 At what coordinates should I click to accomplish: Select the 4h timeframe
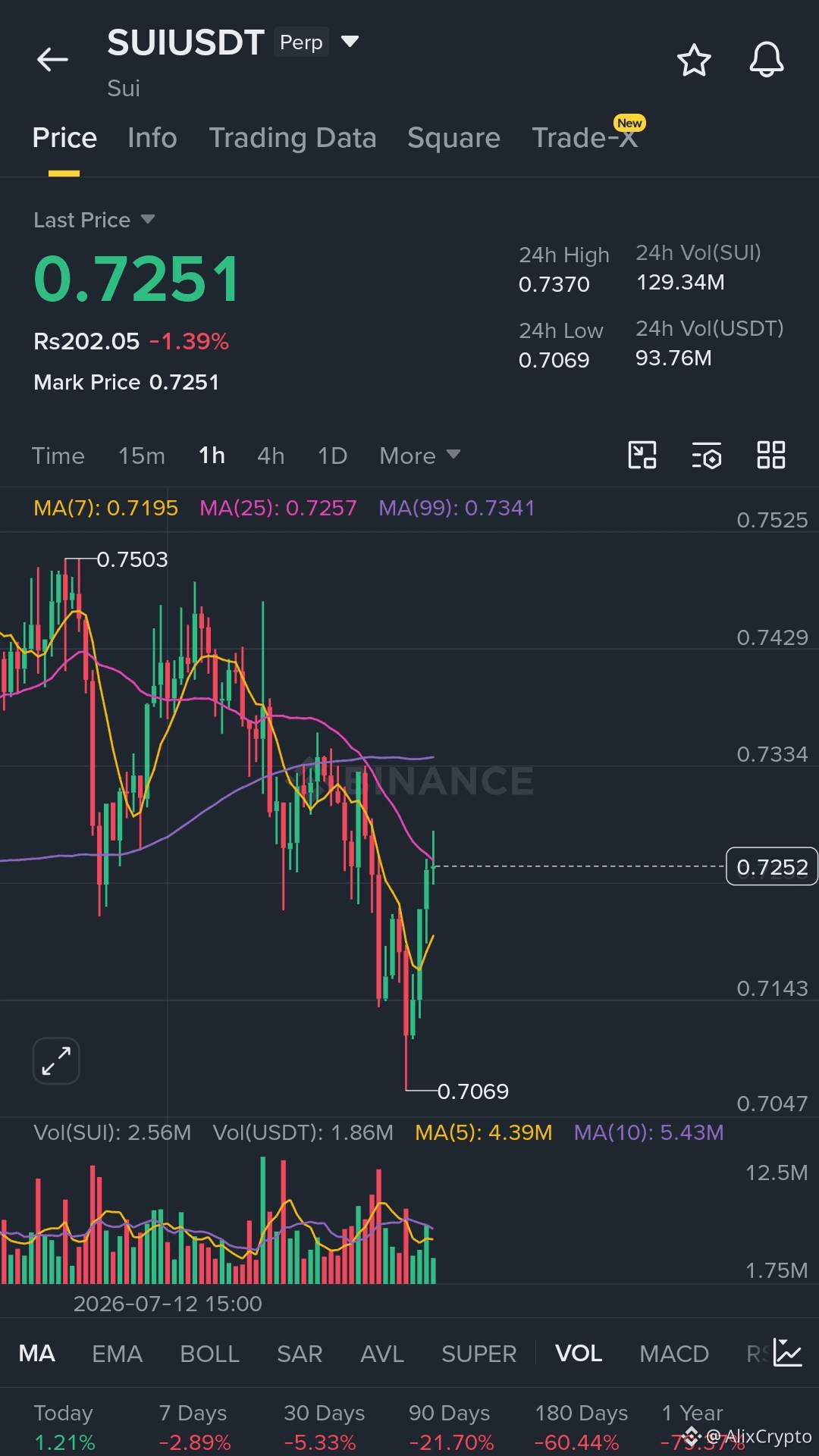tap(271, 456)
